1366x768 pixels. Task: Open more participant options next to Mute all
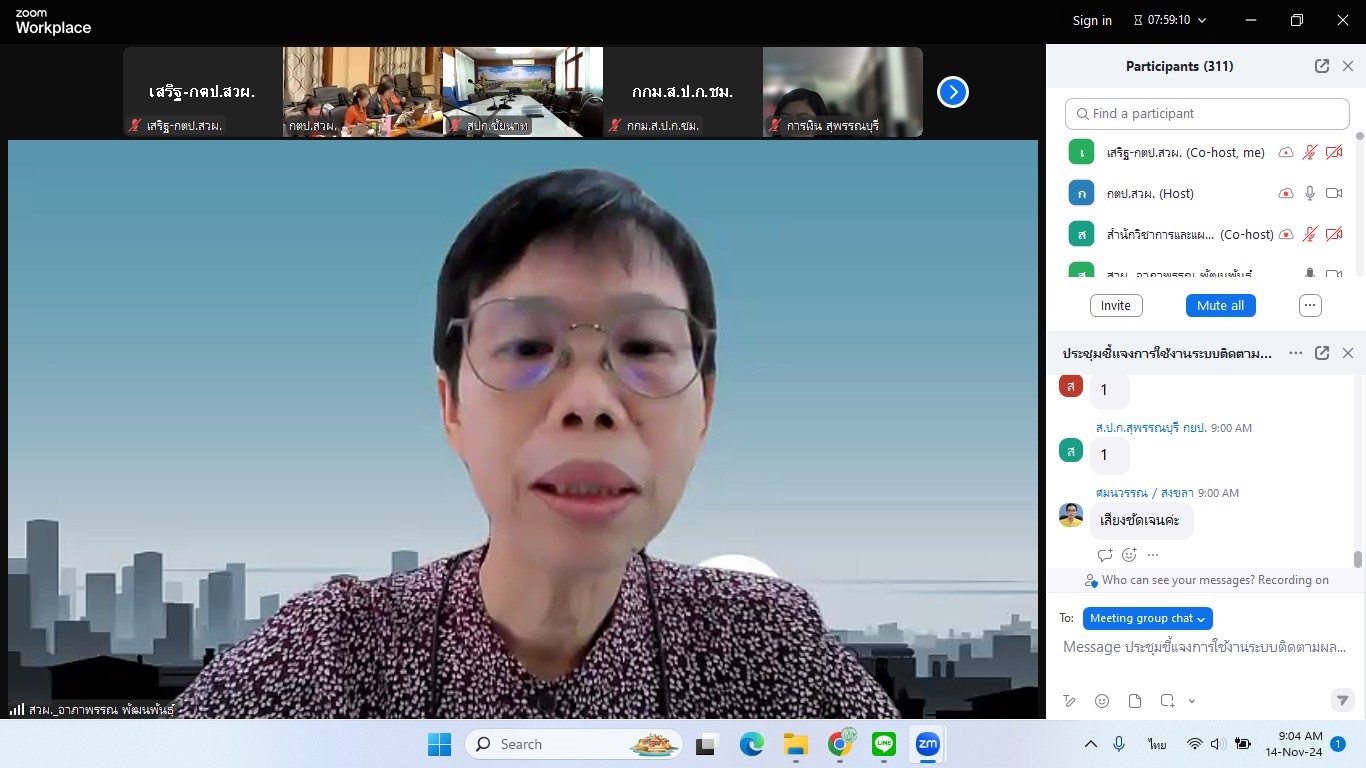pyautogui.click(x=1310, y=305)
